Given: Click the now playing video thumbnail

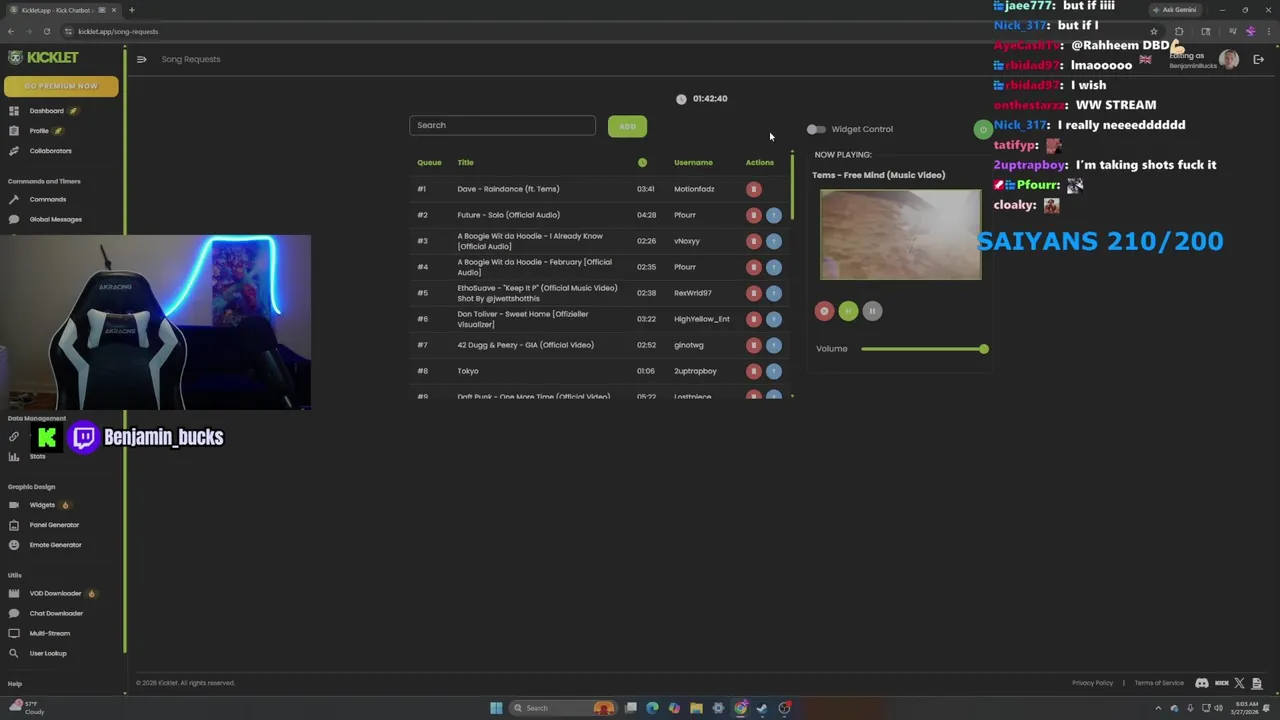Looking at the screenshot, I should pyautogui.click(x=900, y=234).
